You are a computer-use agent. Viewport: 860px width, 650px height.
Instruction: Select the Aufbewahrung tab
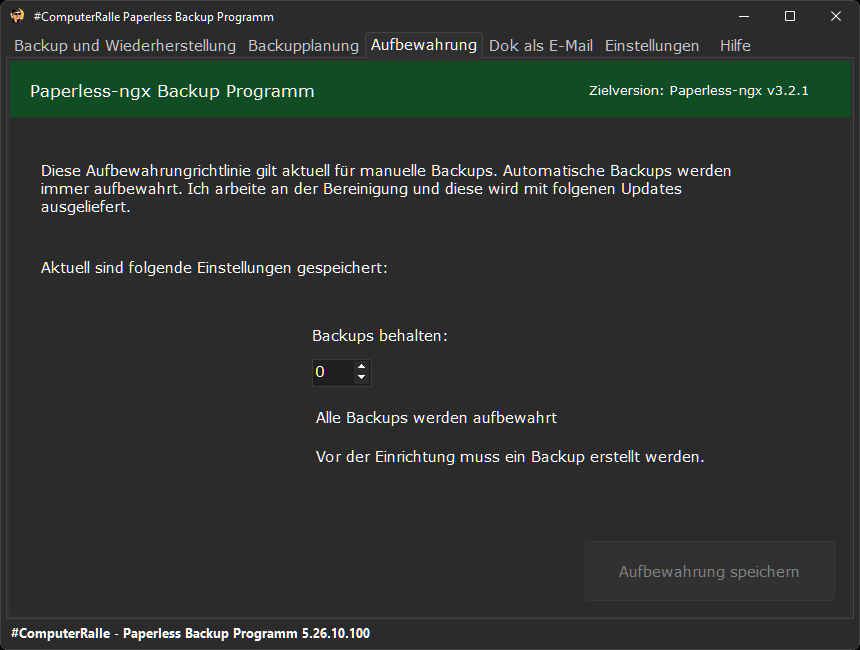pos(424,45)
